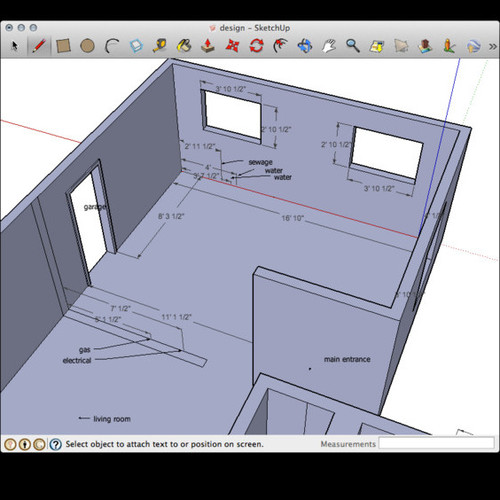
Task: Click the "electrical" text label
Action: tap(77, 360)
